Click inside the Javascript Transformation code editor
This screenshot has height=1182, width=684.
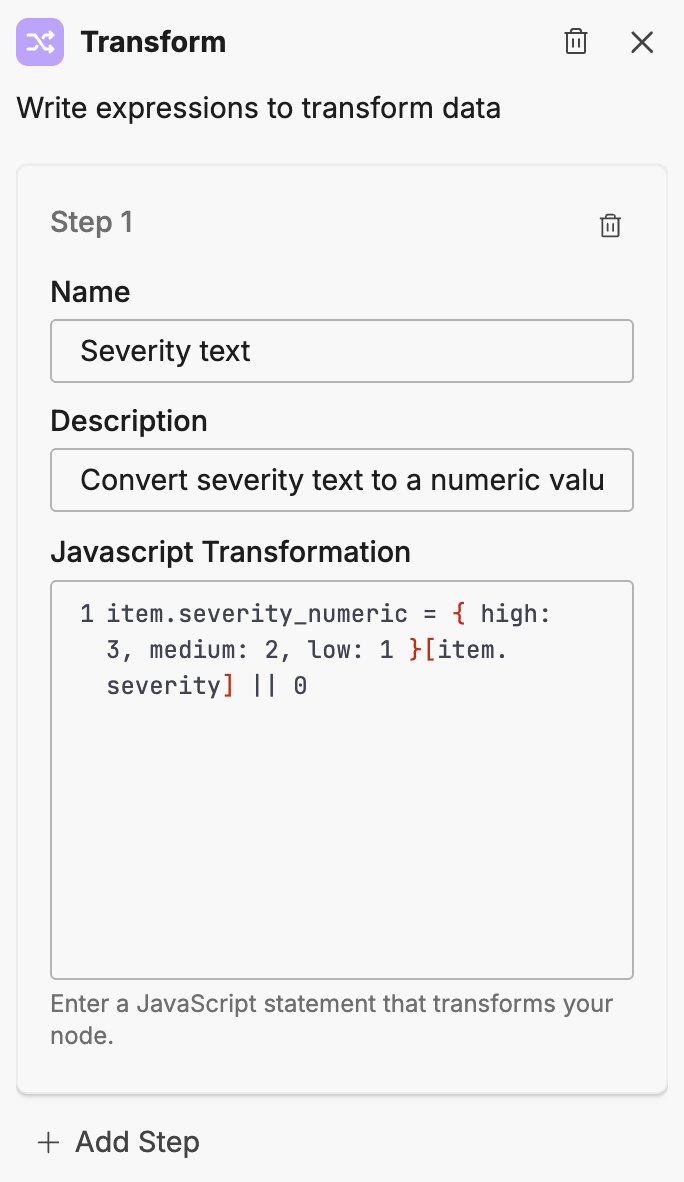coord(342,780)
